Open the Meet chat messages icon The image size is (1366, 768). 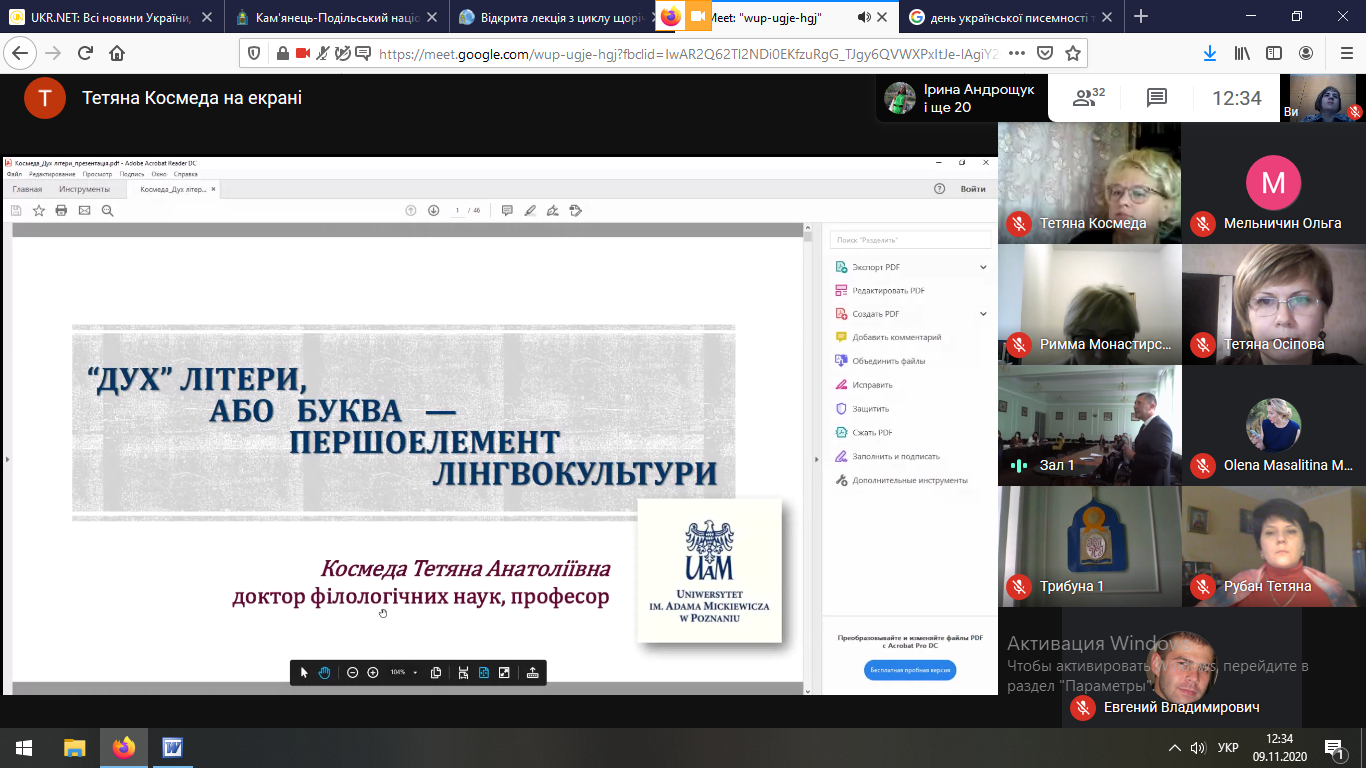point(1157,98)
